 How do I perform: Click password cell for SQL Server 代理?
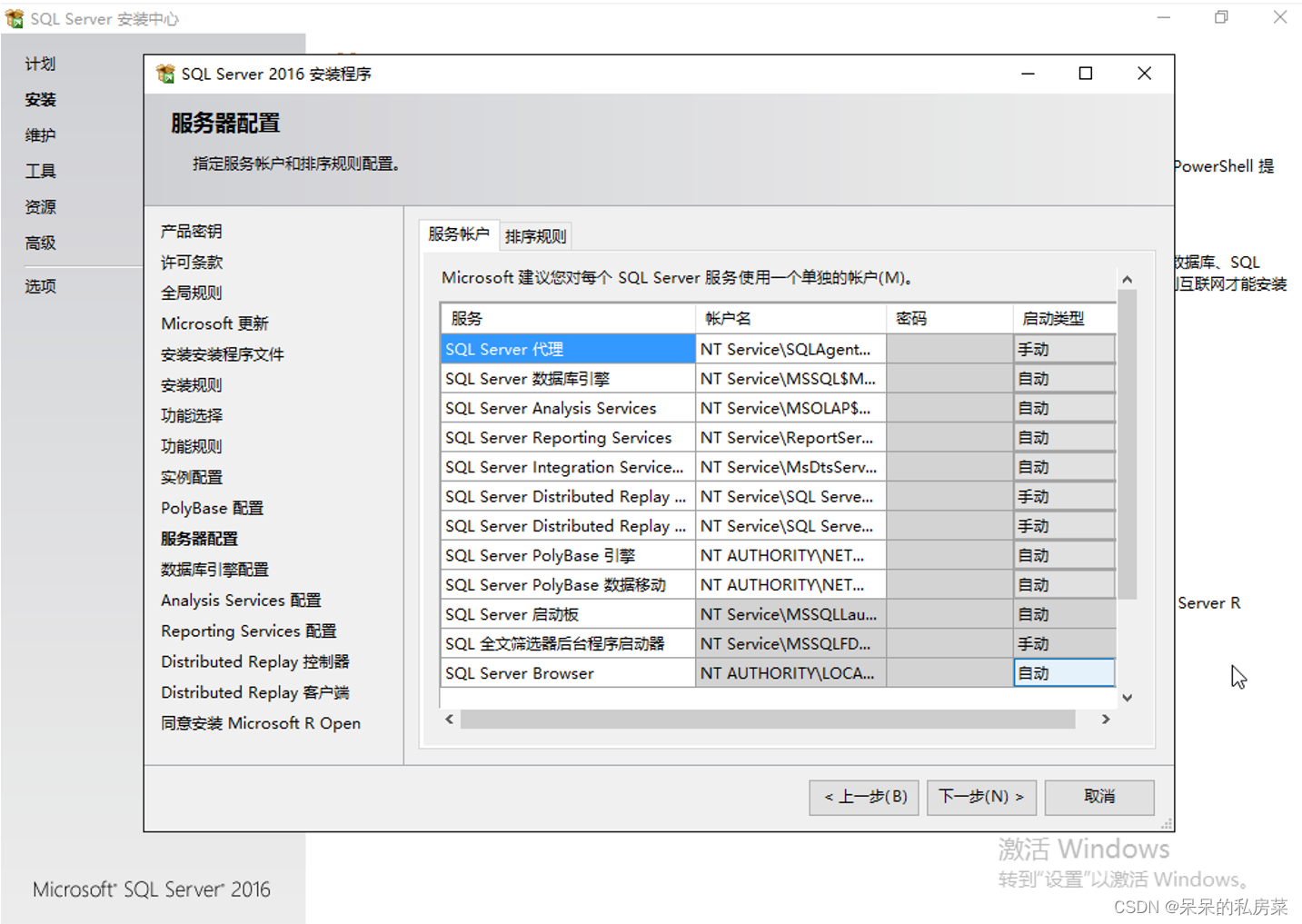pos(949,349)
